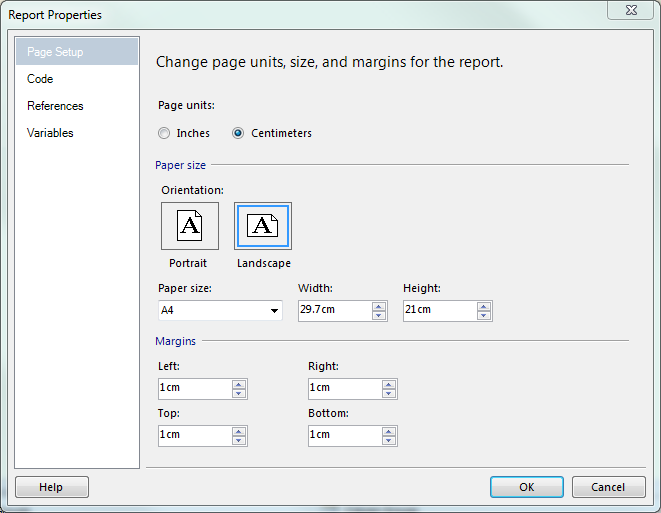
Task: Select the Landscape orientation icon
Action: (263, 226)
